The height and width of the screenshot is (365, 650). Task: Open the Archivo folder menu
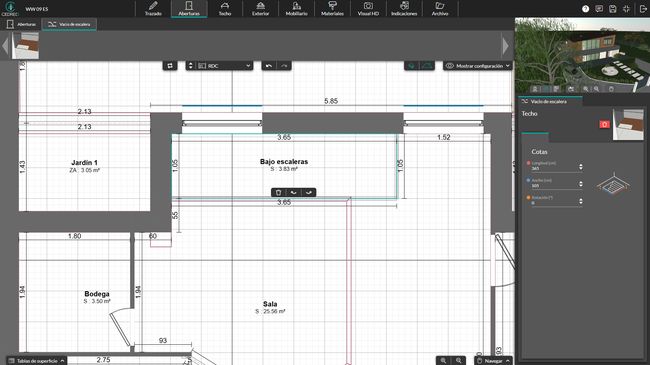pos(440,9)
